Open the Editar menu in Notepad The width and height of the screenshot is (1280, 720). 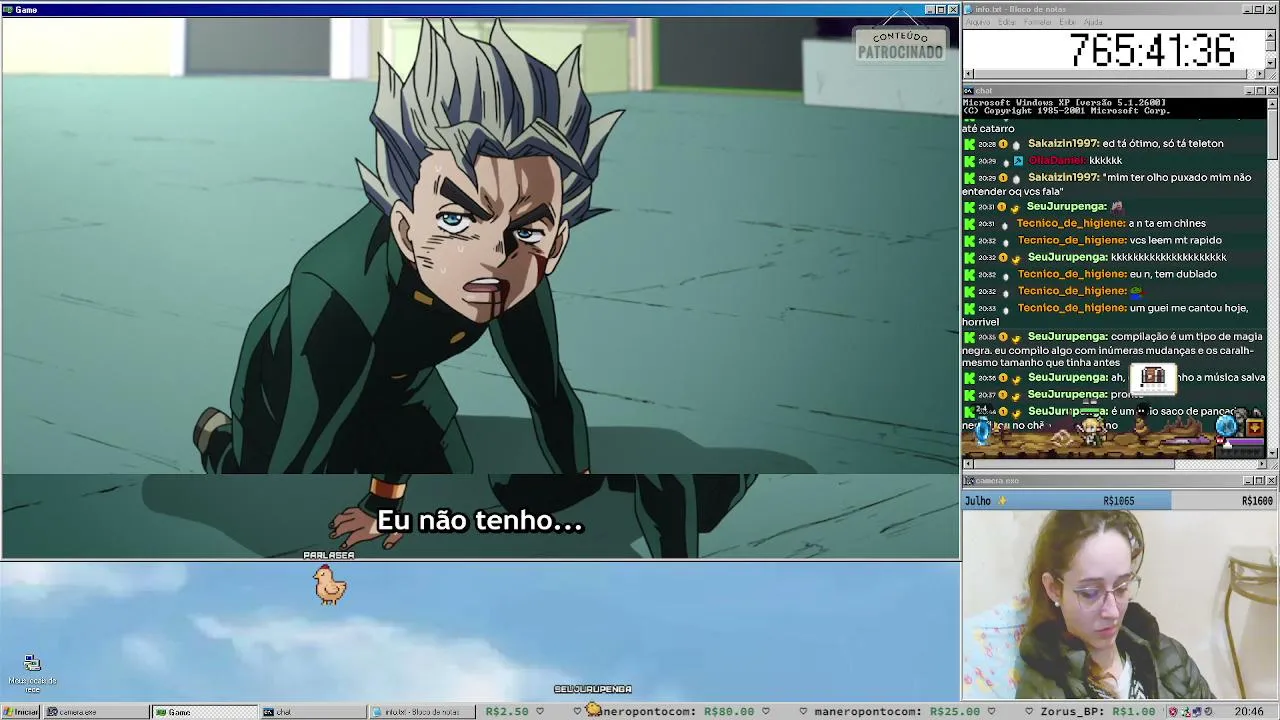pyautogui.click(x=1006, y=22)
